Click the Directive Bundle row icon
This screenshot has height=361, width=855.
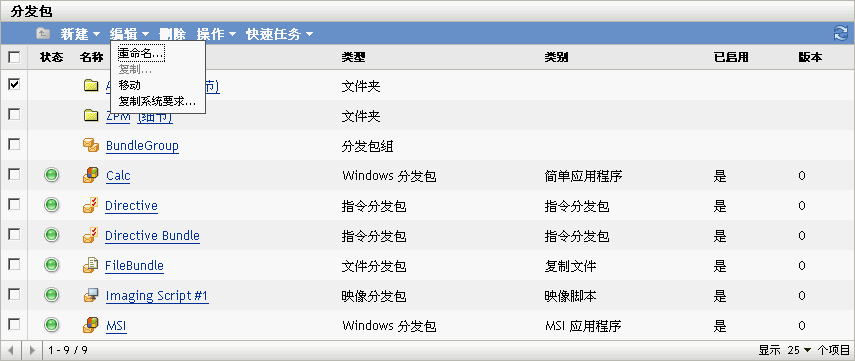point(91,235)
